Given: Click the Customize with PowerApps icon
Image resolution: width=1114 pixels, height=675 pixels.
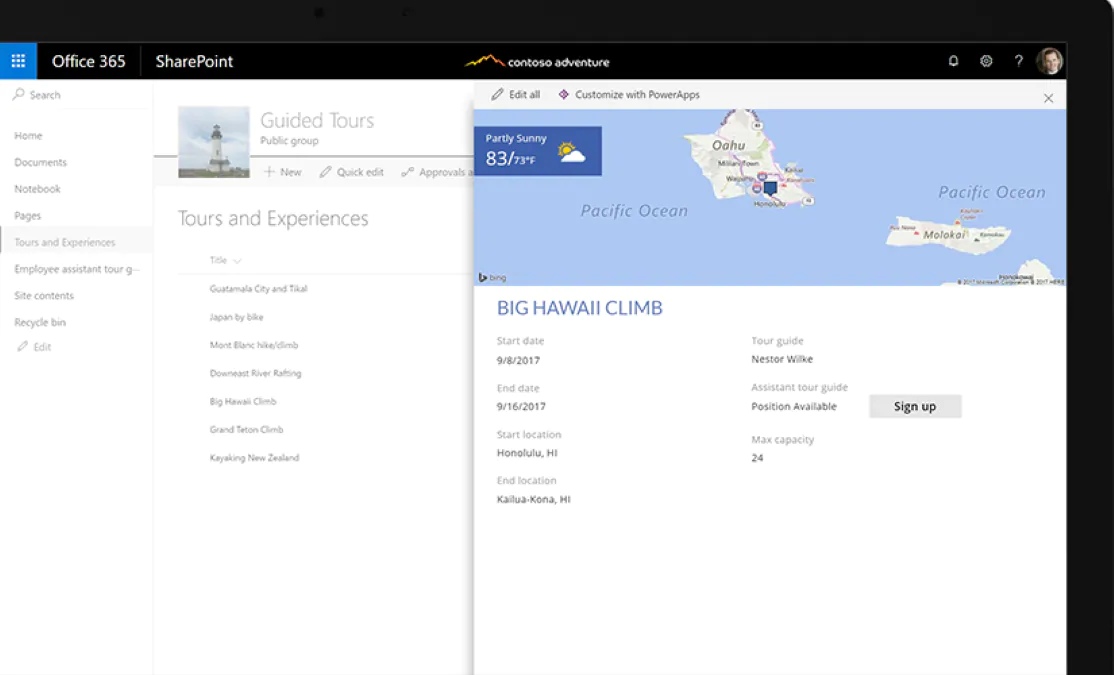Looking at the screenshot, I should pyautogui.click(x=564, y=95).
